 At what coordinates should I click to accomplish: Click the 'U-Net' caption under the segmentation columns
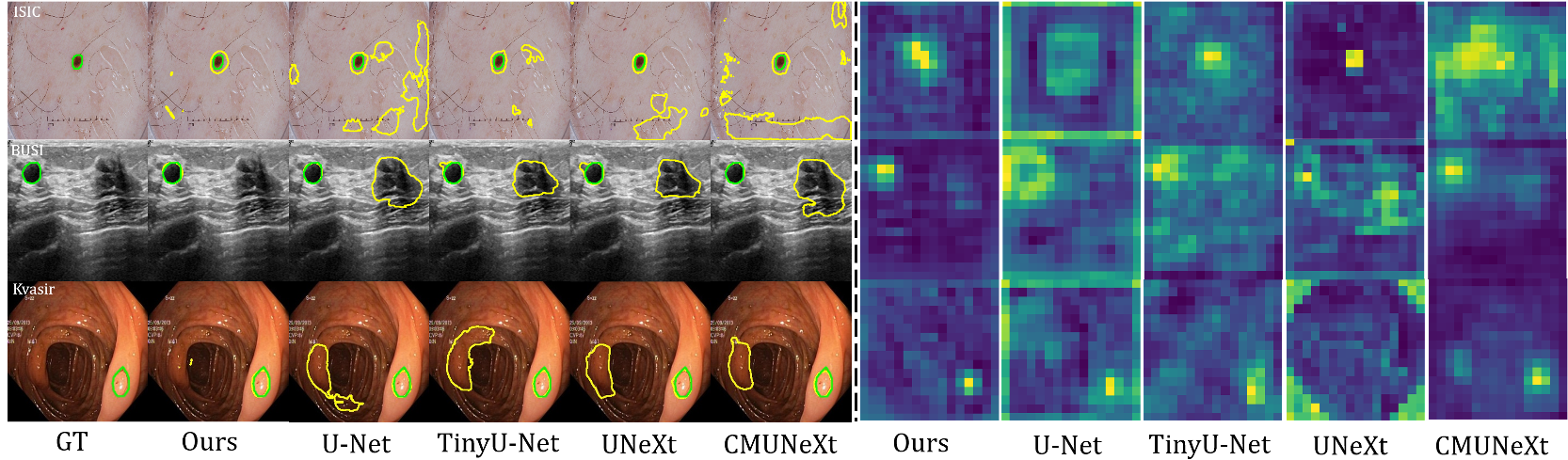pyautogui.click(x=356, y=443)
